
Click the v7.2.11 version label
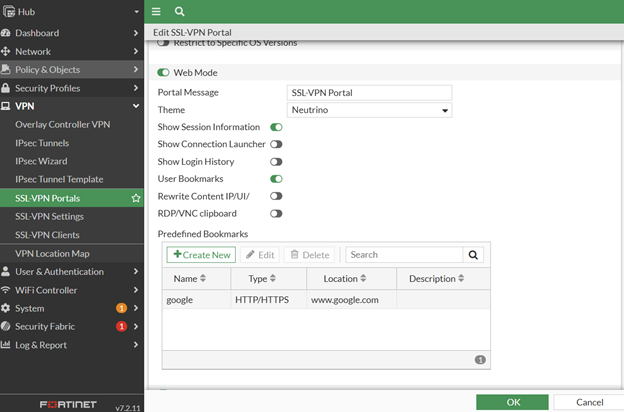point(128,408)
